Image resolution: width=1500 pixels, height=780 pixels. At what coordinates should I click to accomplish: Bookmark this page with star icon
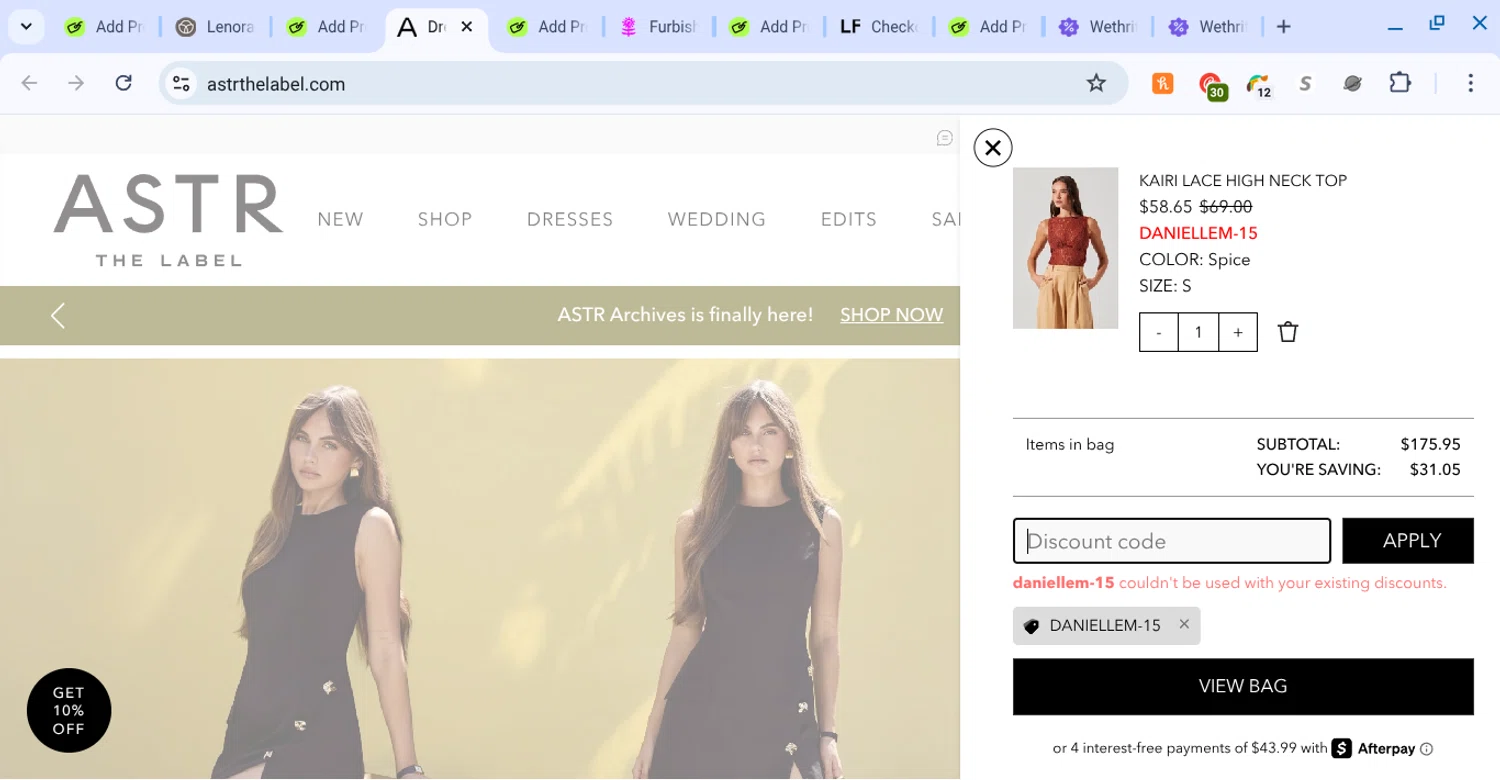1097,83
